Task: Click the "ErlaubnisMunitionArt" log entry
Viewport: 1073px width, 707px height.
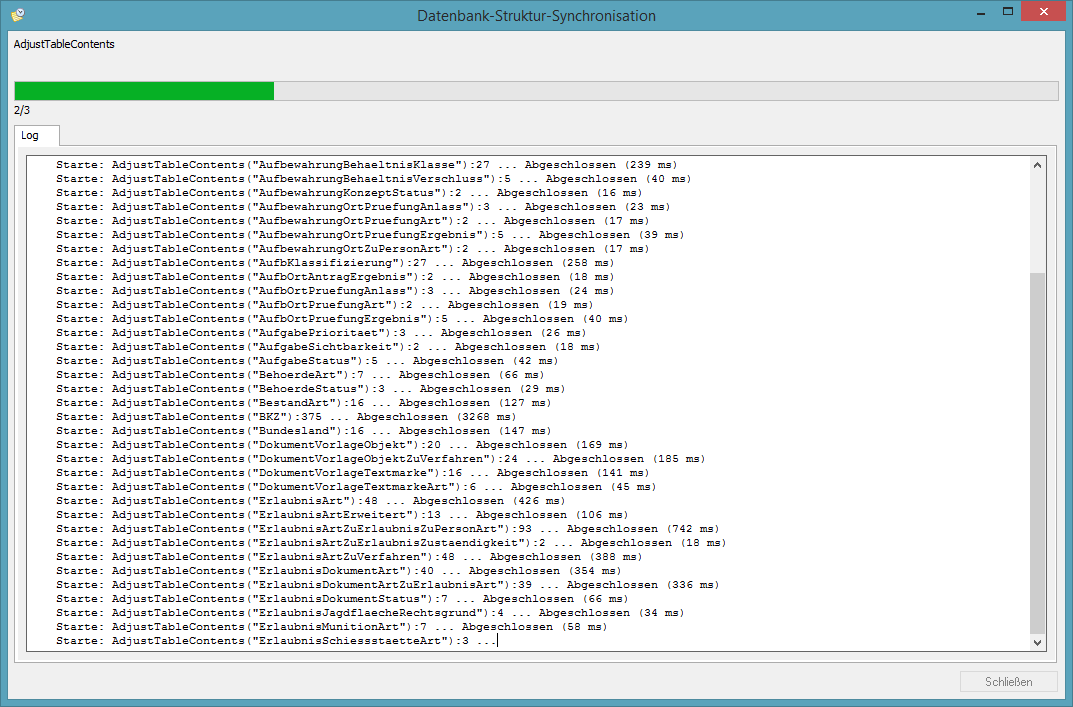Action: 330,627
